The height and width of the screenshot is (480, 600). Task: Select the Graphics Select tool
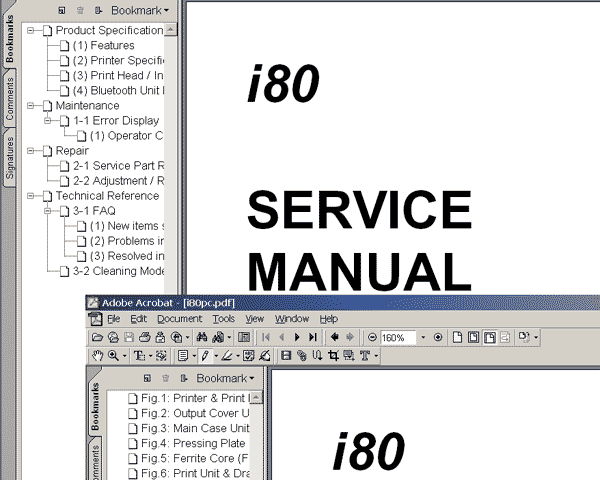(161, 356)
